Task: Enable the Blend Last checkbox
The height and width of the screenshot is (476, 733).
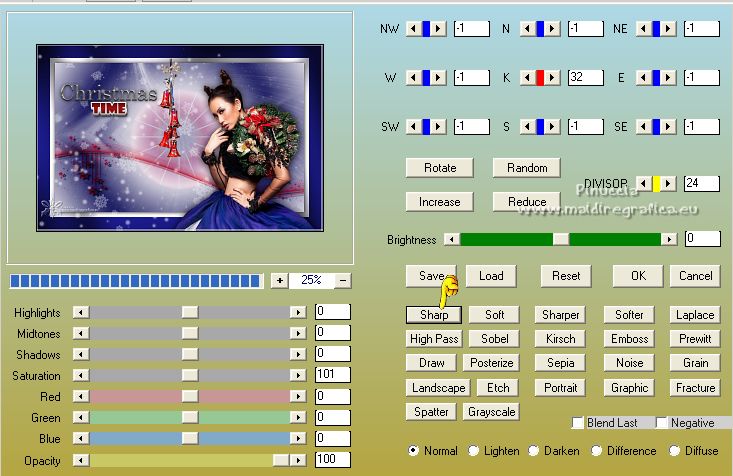Action: point(578,423)
